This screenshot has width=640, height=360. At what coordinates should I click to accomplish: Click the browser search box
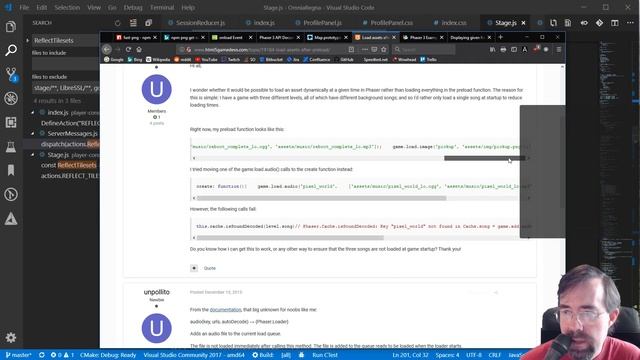coord(424,49)
